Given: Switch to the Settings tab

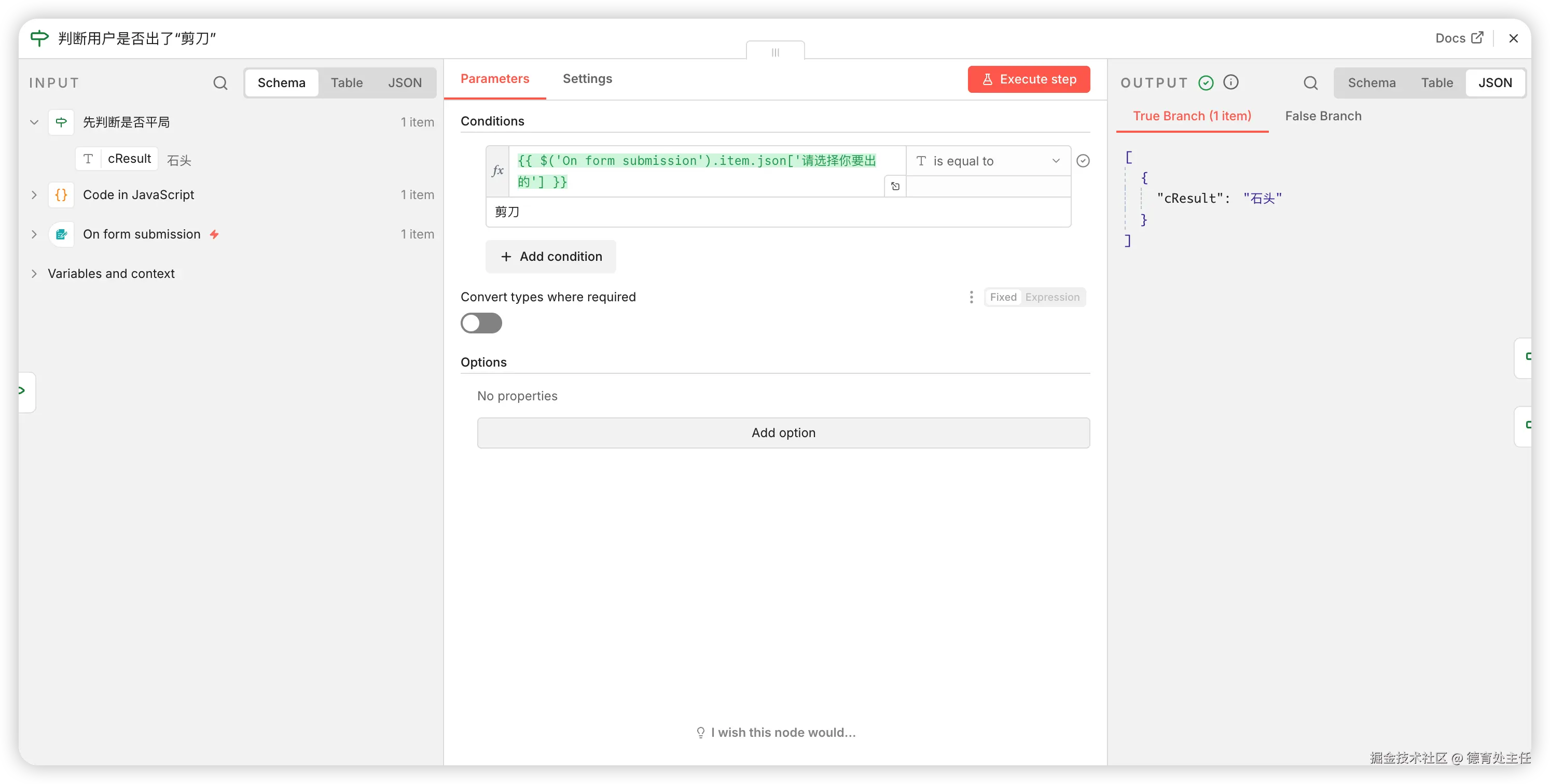Looking at the screenshot, I should pyautogui.click(x=587, y=79).
